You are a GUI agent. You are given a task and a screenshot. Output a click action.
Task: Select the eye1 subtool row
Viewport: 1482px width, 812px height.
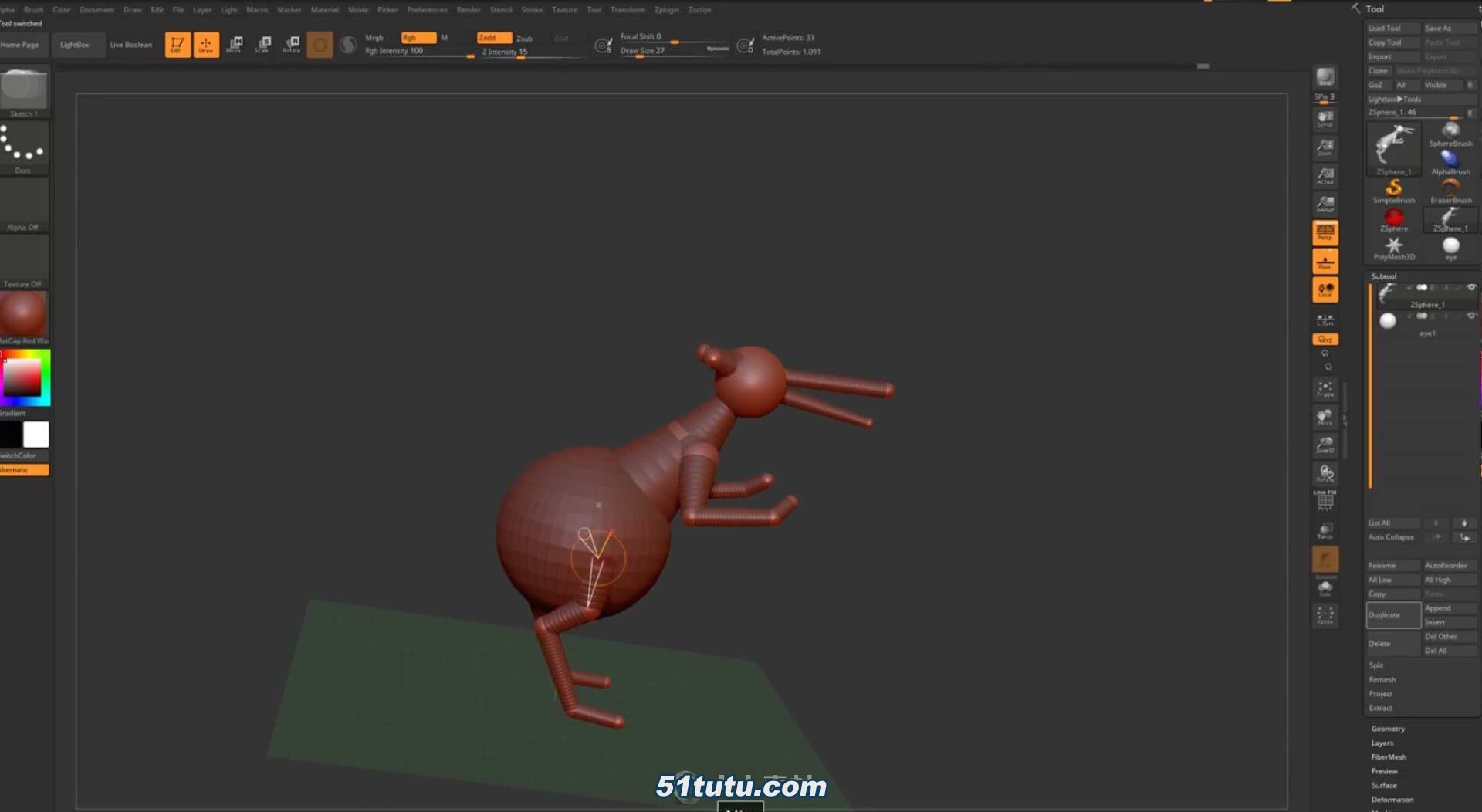[1426, 324]
